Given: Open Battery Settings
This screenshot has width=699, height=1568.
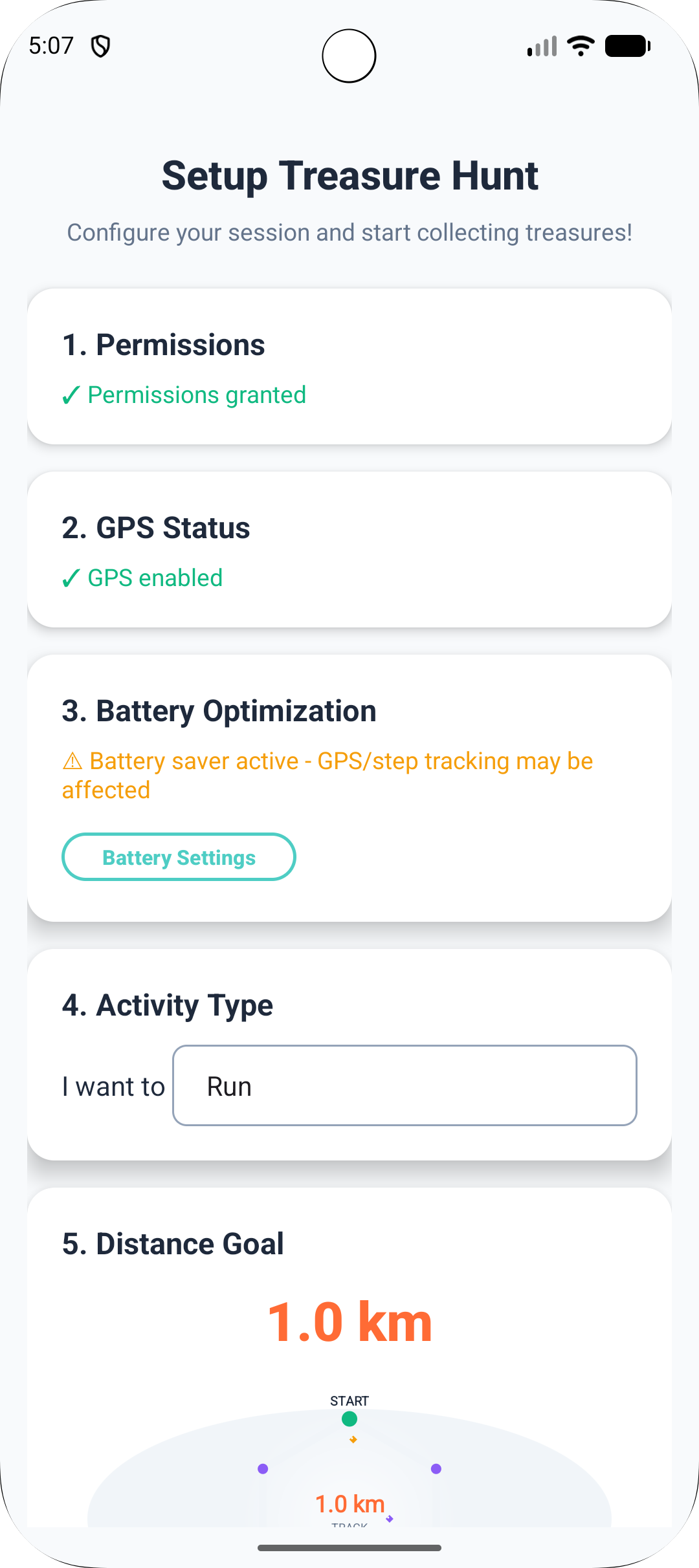Looking at the screenshot, I should (x=179, y=857).
